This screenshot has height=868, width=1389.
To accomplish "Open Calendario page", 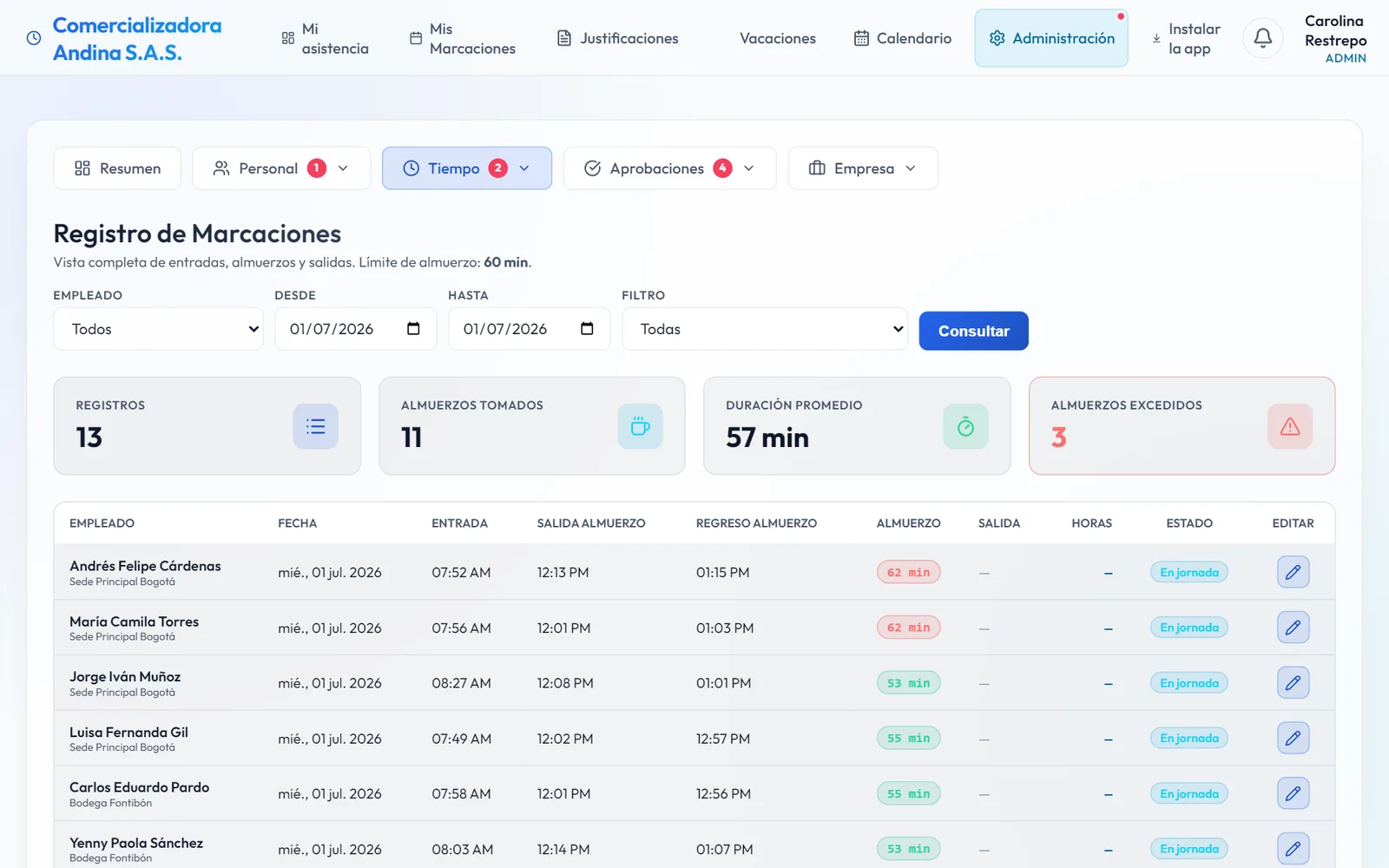I will tap(903, 38).
